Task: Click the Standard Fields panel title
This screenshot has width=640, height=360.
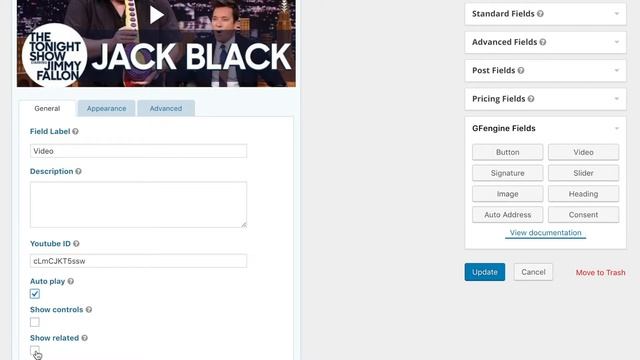Action: (503, 14)
